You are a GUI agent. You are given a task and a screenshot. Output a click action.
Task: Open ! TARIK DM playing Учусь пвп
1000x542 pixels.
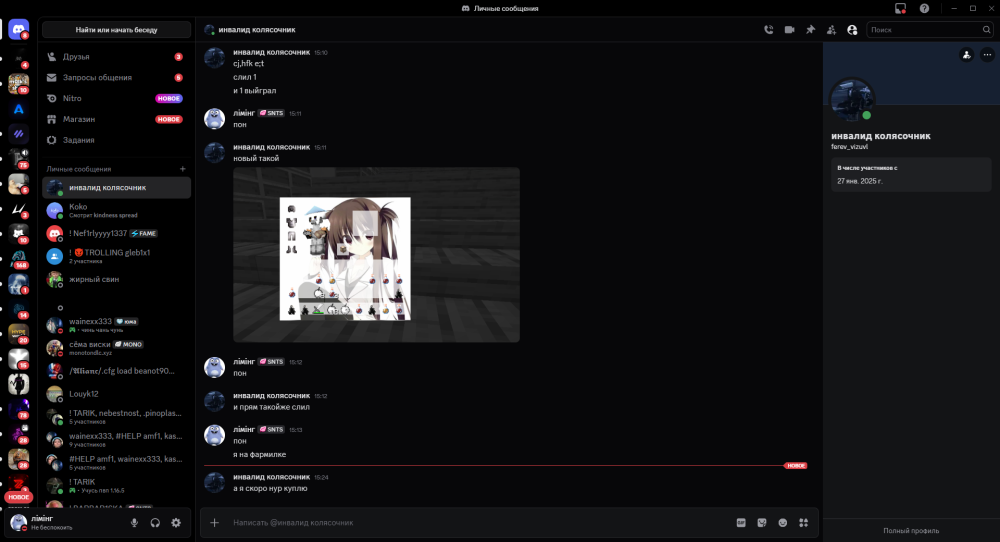(116, 485)
